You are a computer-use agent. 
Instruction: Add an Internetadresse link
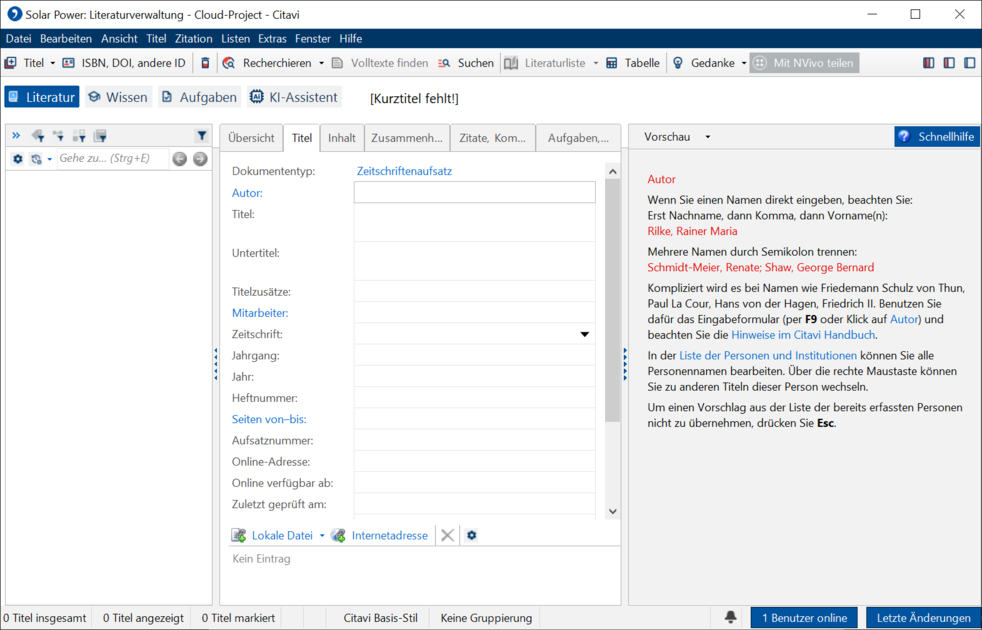[x=380, y=535]
